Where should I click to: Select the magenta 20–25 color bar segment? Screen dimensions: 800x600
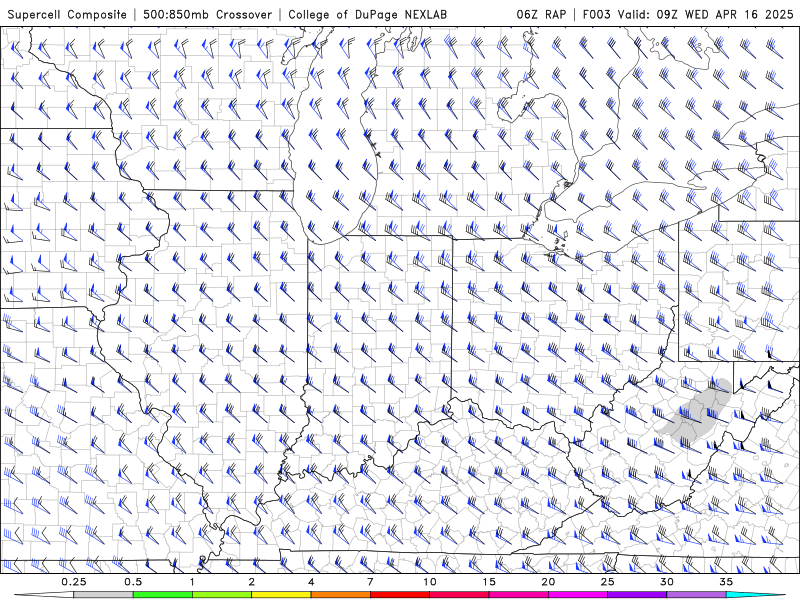578,595
